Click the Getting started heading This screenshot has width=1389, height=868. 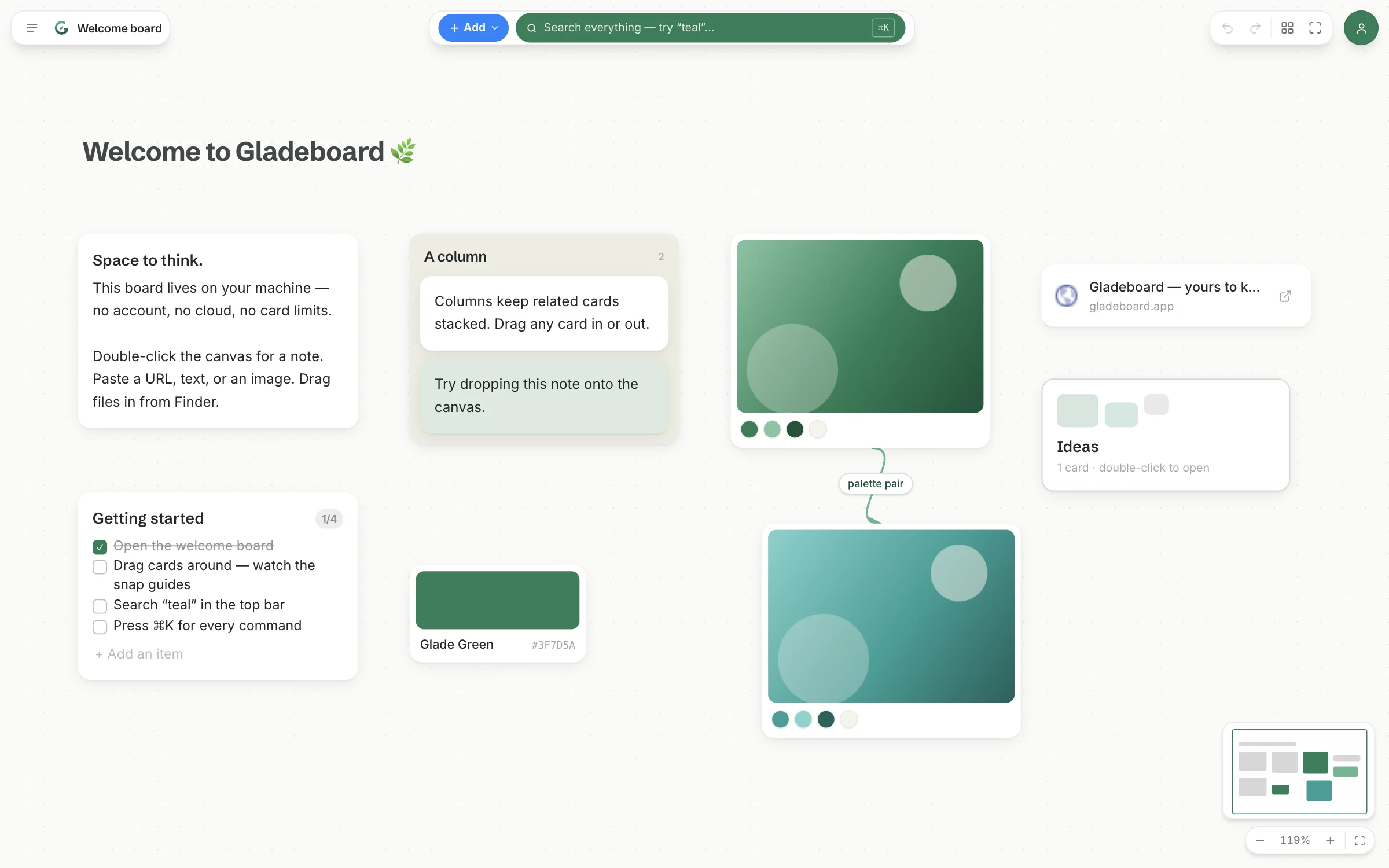148,518
